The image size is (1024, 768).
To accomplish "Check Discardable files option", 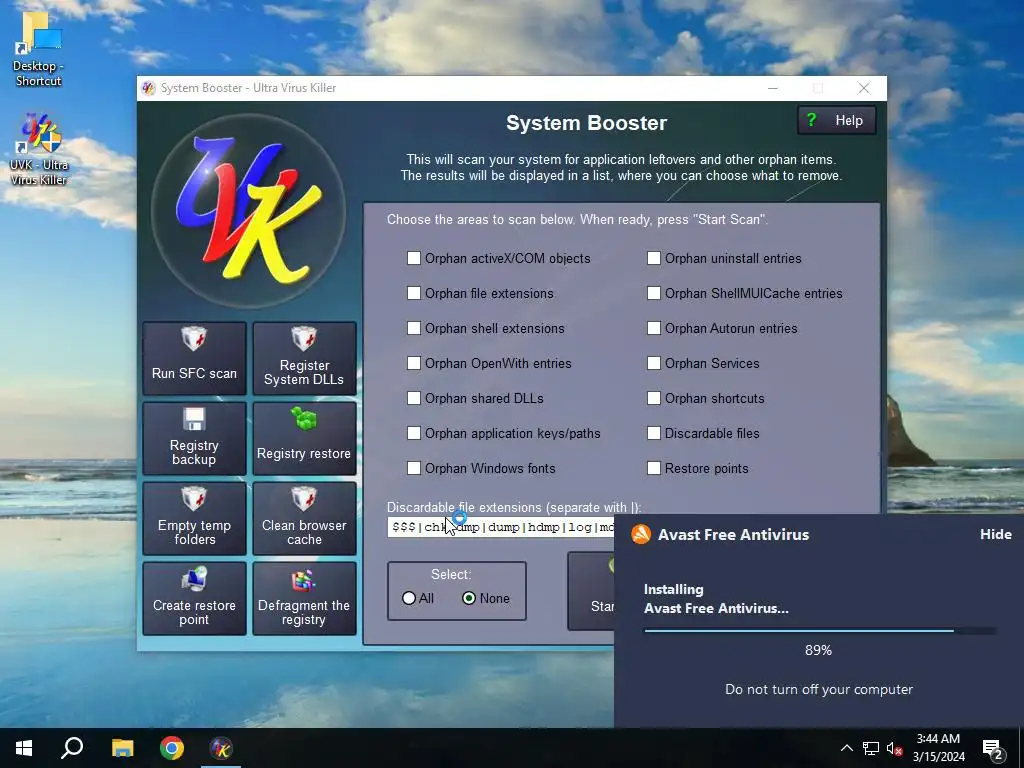I will click(x=654, y=433).
